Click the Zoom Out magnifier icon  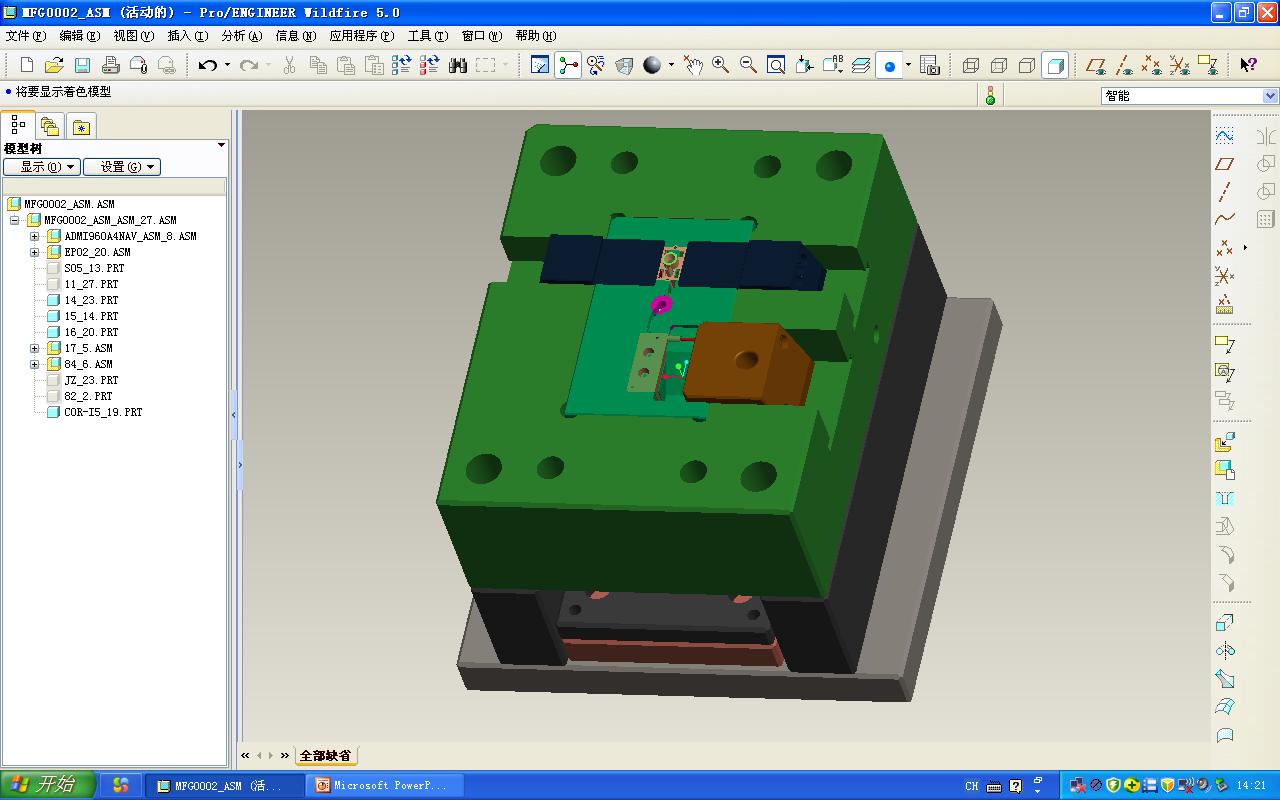click(x=748, y=65)
